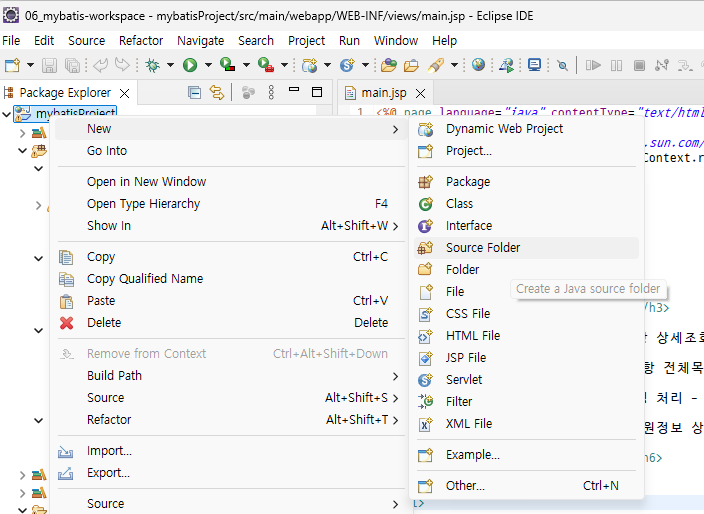This screenshot has width=704, height=514.
Task: Click the Open Task folder icon
Action: click(x=411, y=66)
